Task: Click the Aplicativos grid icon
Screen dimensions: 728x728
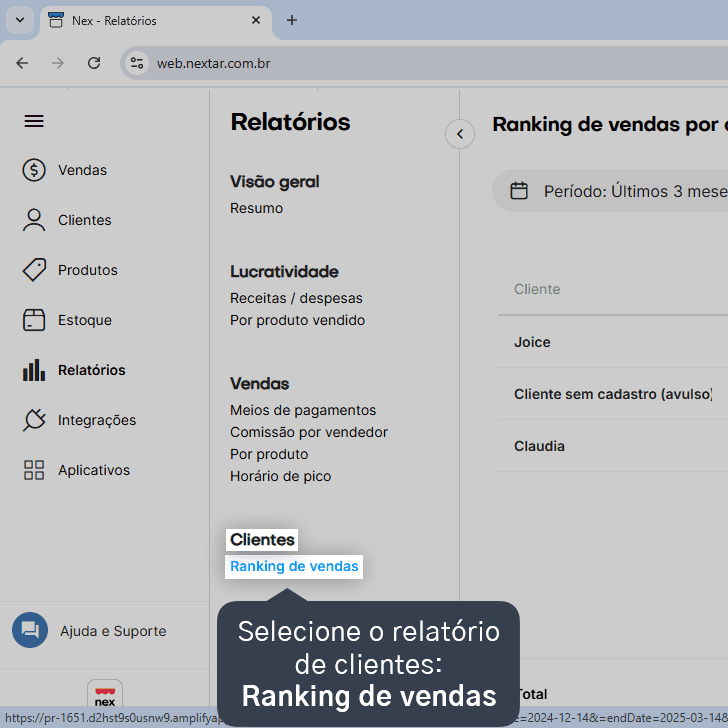Action: (x=34, y=470)
